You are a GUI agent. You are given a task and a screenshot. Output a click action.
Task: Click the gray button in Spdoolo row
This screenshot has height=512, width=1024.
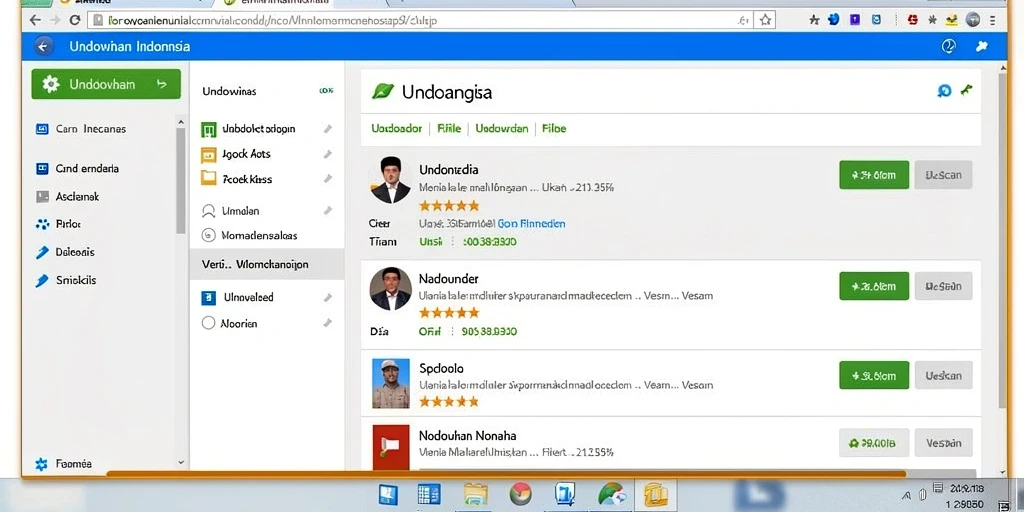point(943,376)
